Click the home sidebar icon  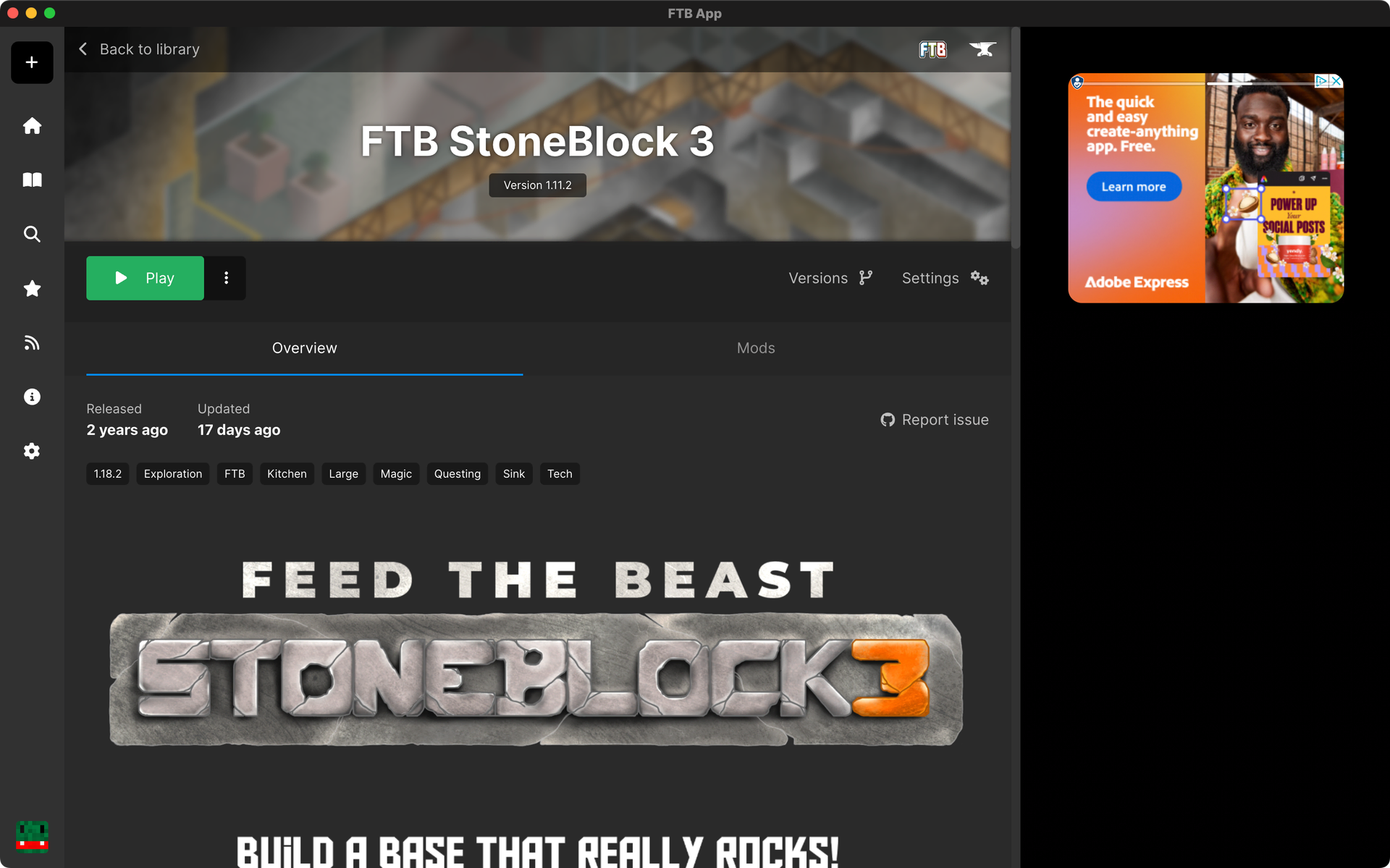click(x=31, y=125)
